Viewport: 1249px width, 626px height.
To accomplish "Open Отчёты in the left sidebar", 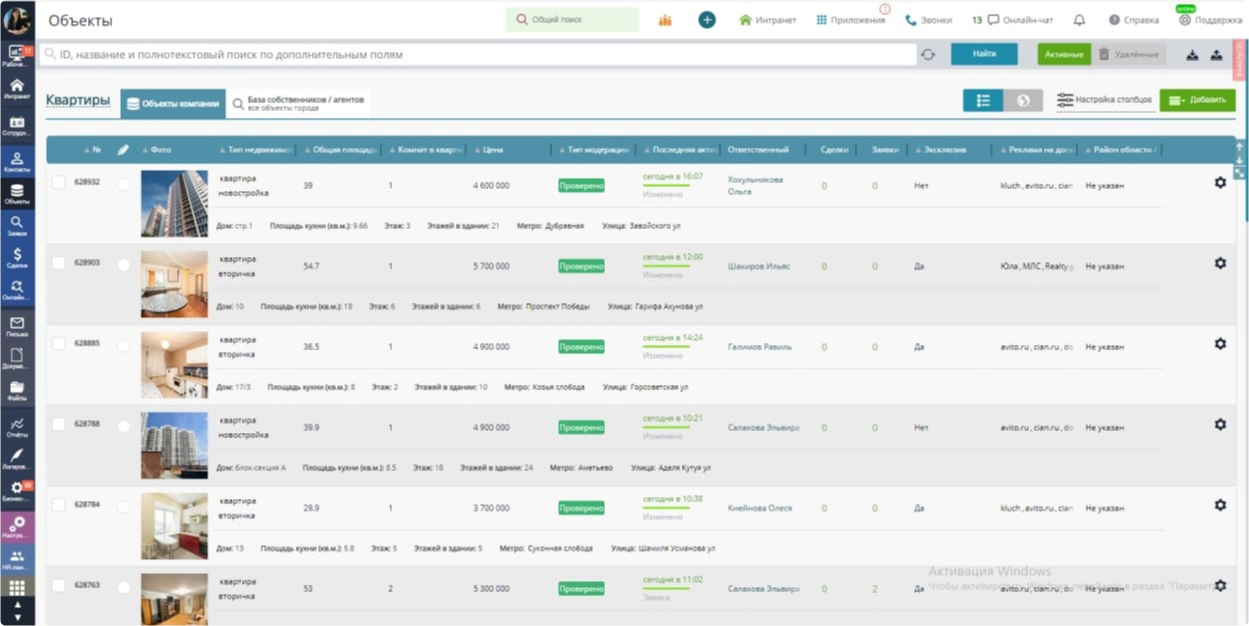I will 17,427.
